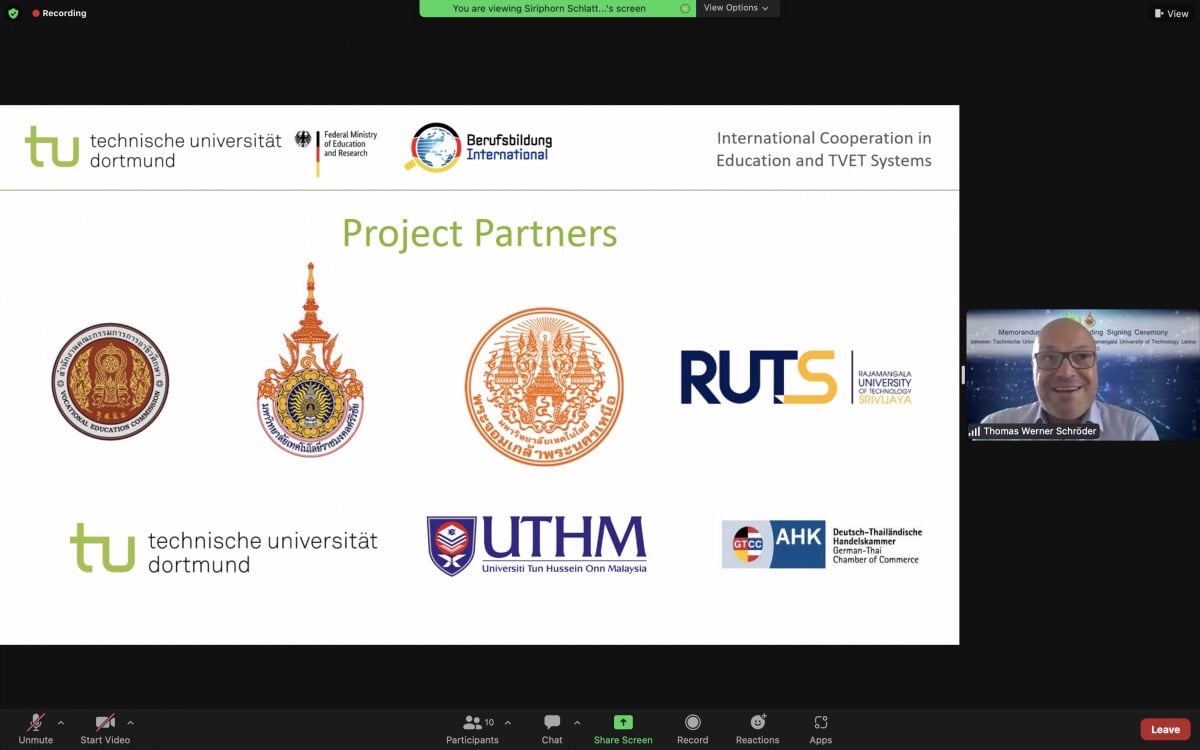Expand audio options arrow beside Unmute
1200x750 pixels.
pyautogui.click(x=61, y=722)
